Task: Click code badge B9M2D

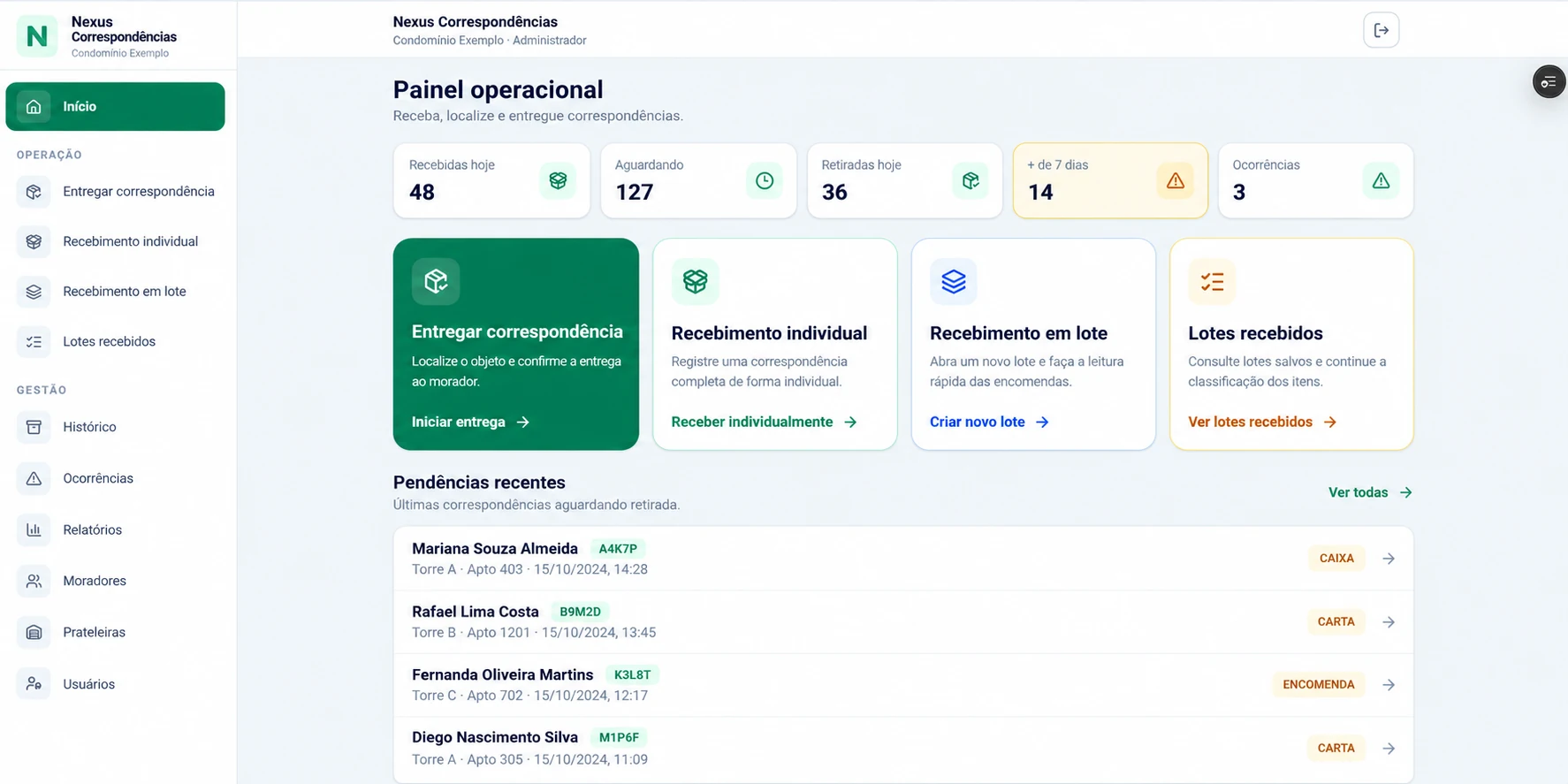Action: (x=580, y=612)
